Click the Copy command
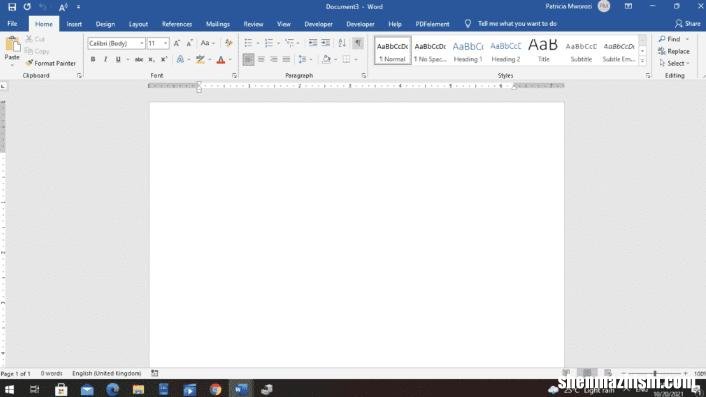706x397 pixels. pos(37,51)
